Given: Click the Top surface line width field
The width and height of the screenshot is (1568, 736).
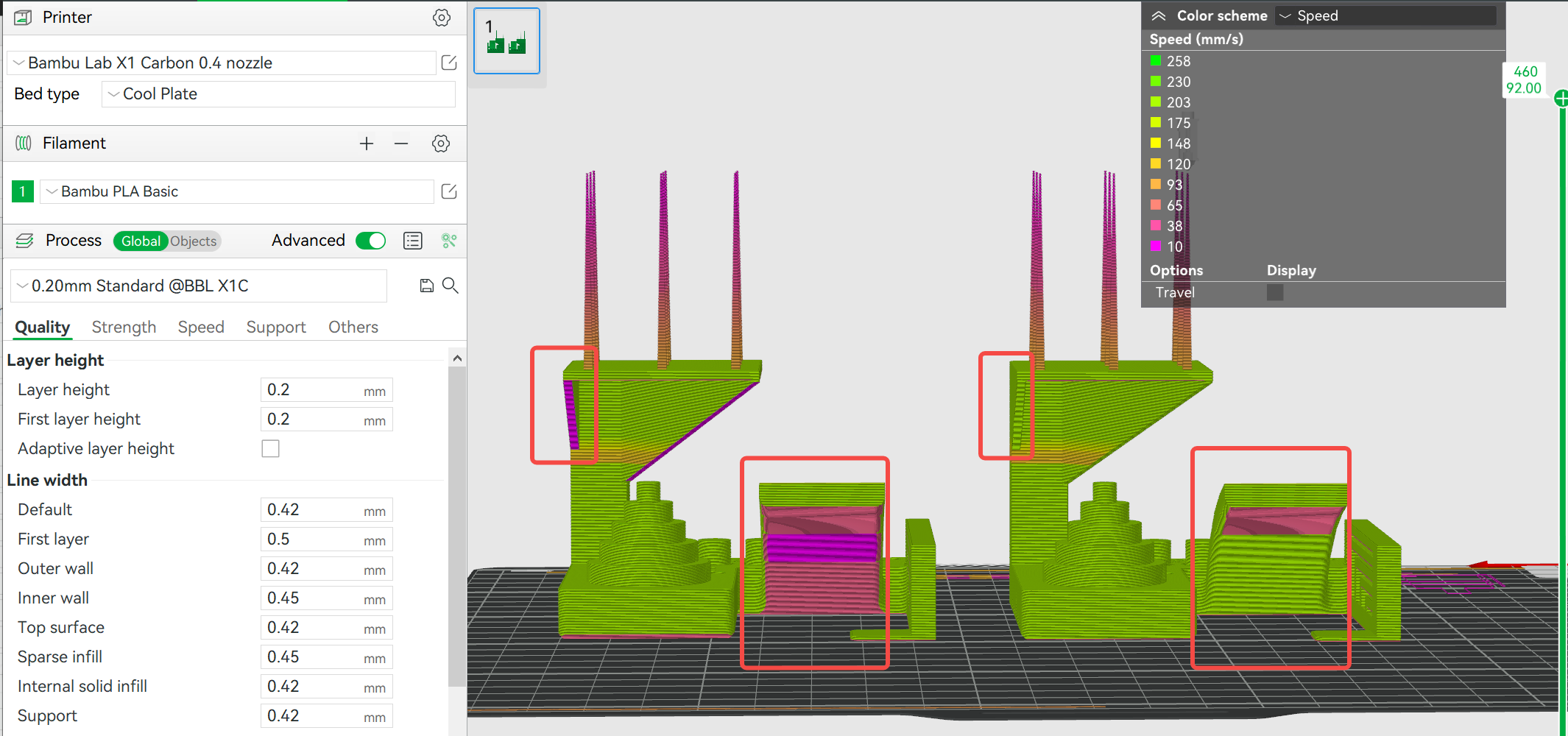Looking at the screenshot, I should coord(327,628).
